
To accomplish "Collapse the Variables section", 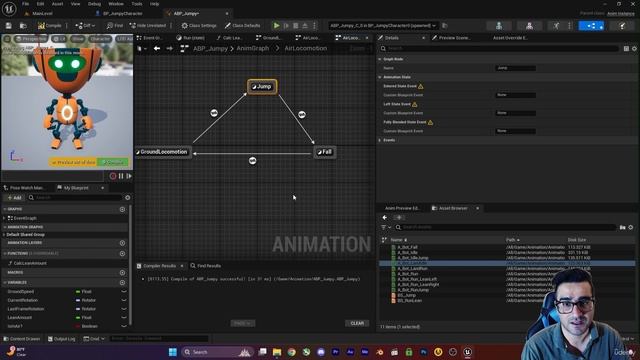I will pyautogui.click(x=4, y=282).
